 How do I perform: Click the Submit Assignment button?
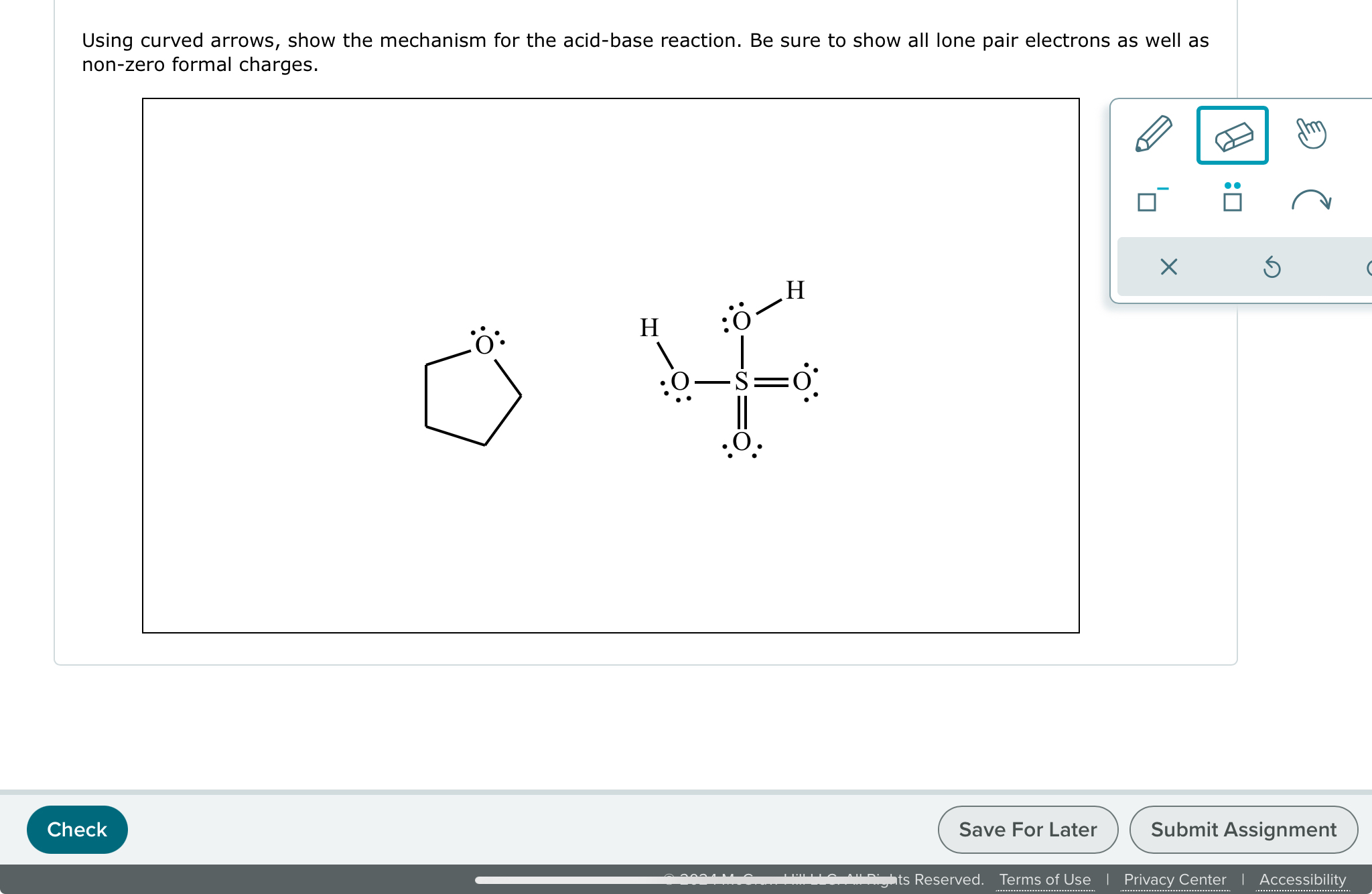(1243, 829)
